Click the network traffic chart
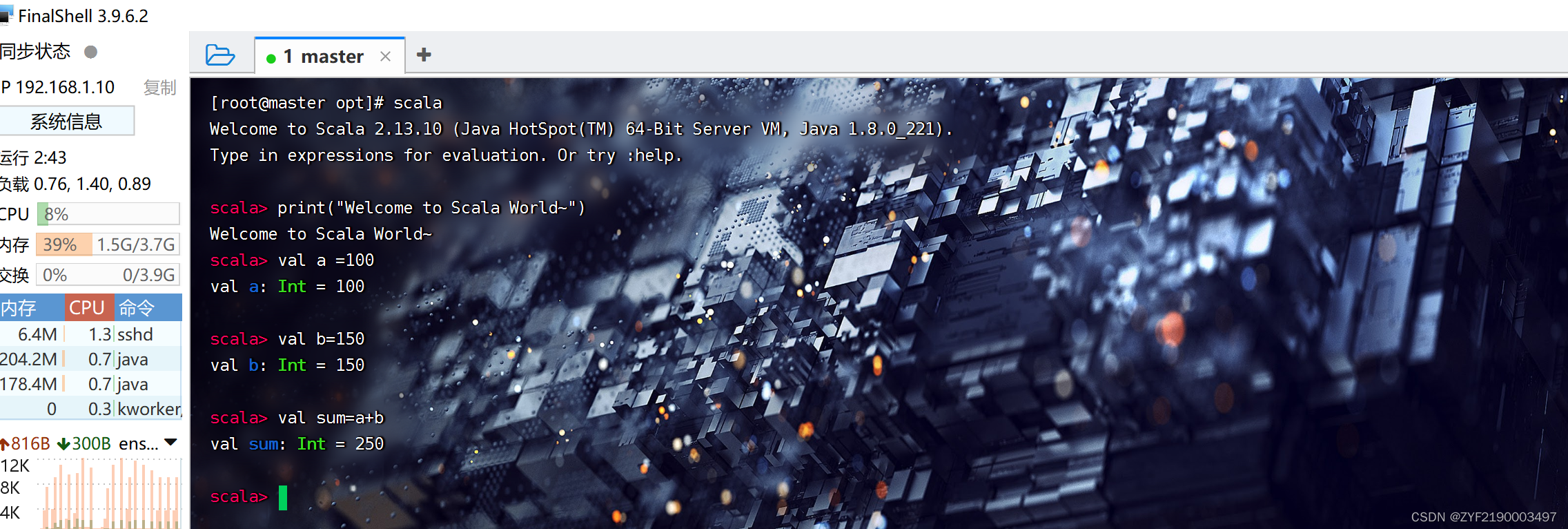 coord(110,494)
